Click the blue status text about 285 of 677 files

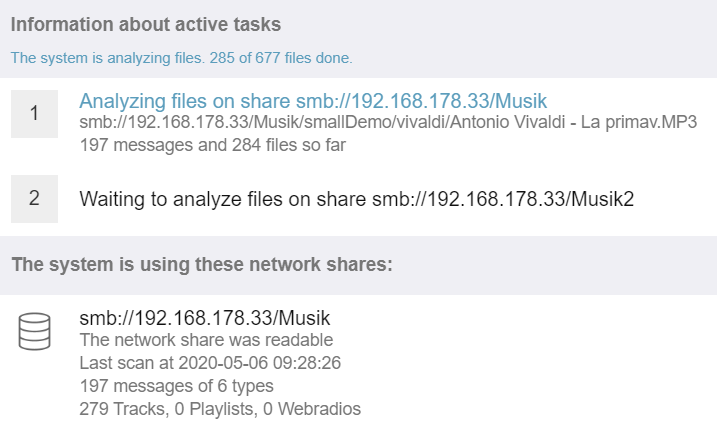point(182,58)
